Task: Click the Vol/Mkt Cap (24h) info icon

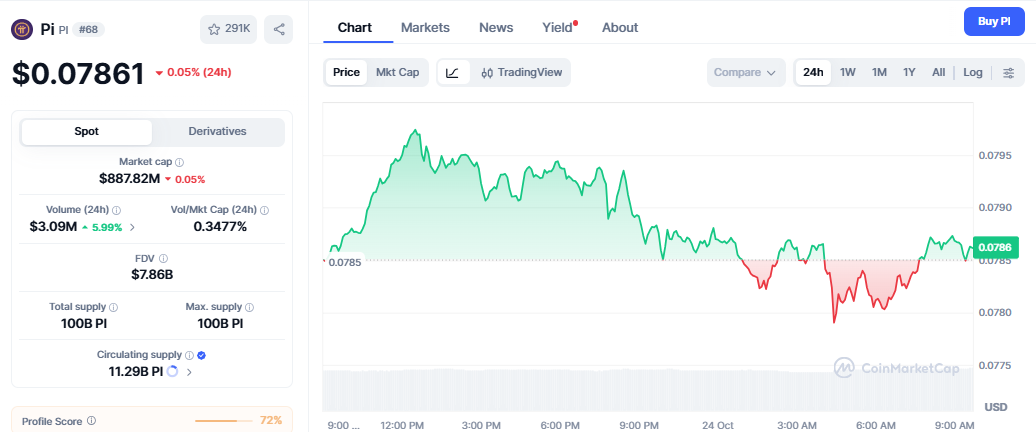Action: pyautogui.click(x=264, y=210)
